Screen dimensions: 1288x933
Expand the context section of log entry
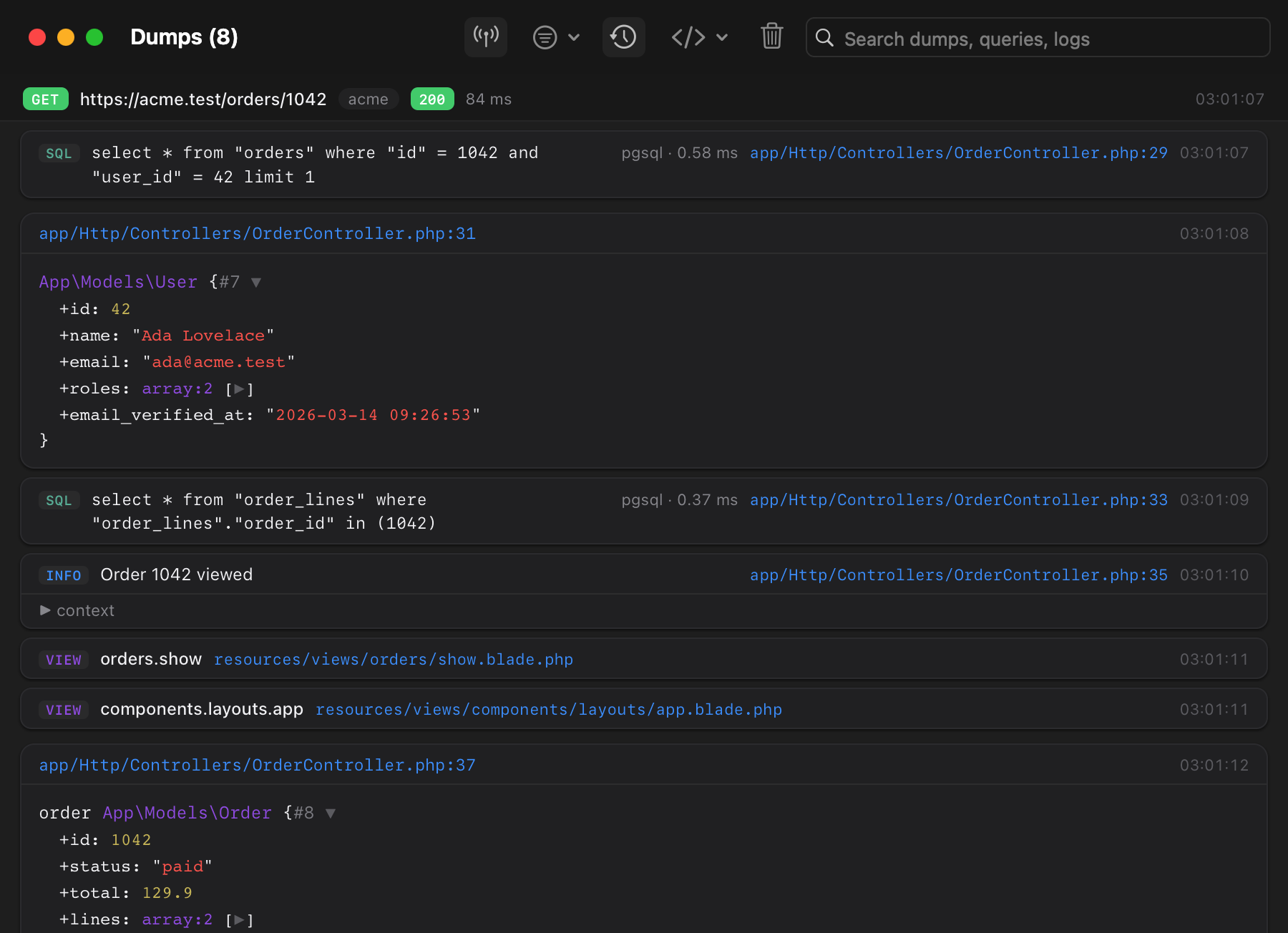77,610
